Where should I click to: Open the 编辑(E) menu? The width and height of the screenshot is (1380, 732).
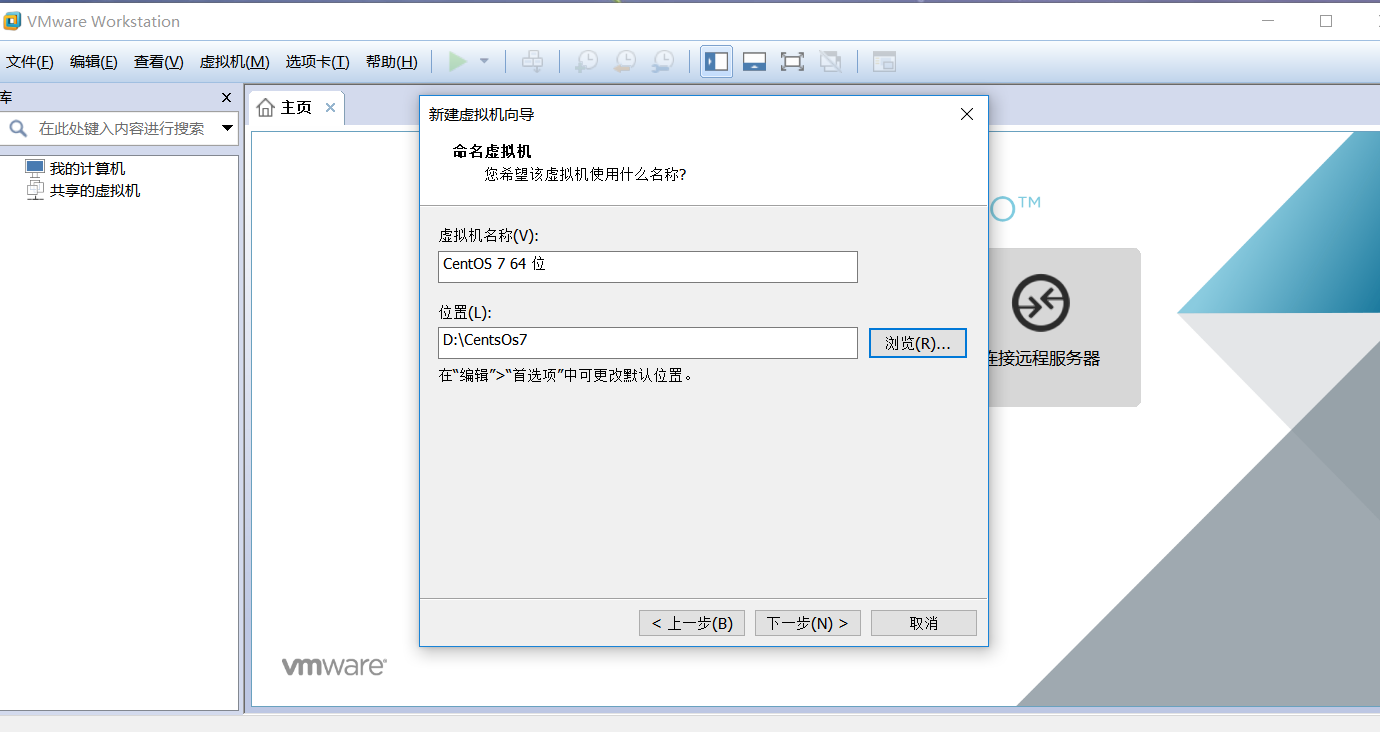tap(94, 62)
